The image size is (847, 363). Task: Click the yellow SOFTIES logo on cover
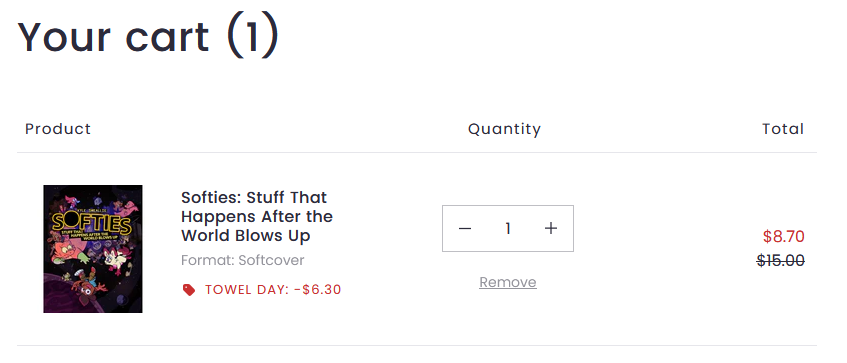click(92, 223)
